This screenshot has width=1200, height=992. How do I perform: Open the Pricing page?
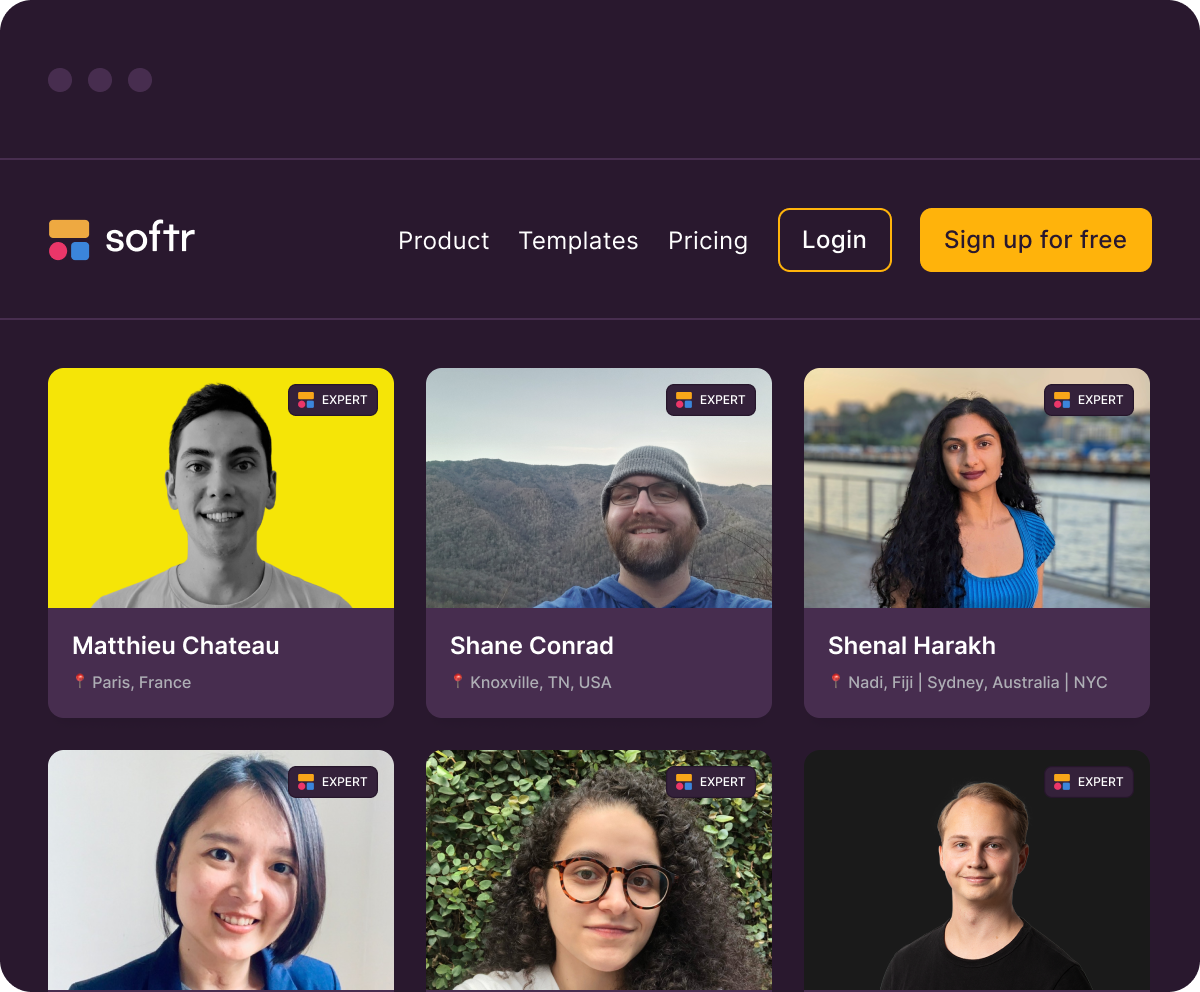click(708, 240)
